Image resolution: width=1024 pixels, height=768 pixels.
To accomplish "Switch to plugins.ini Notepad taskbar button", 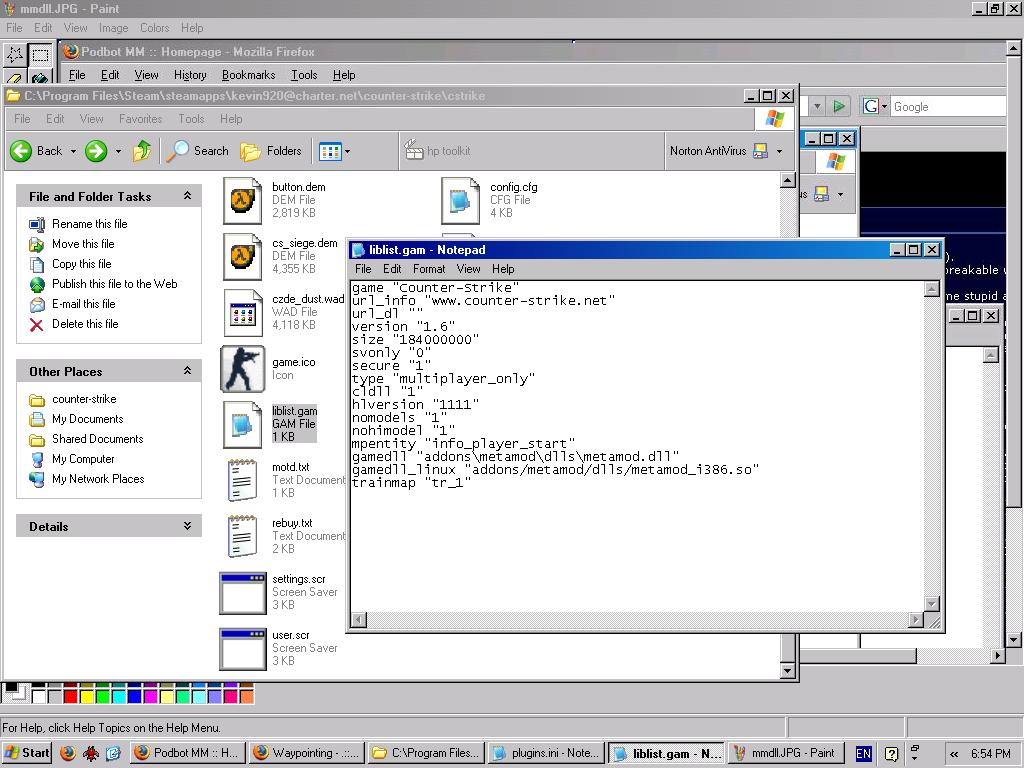I will click(546, 753).
